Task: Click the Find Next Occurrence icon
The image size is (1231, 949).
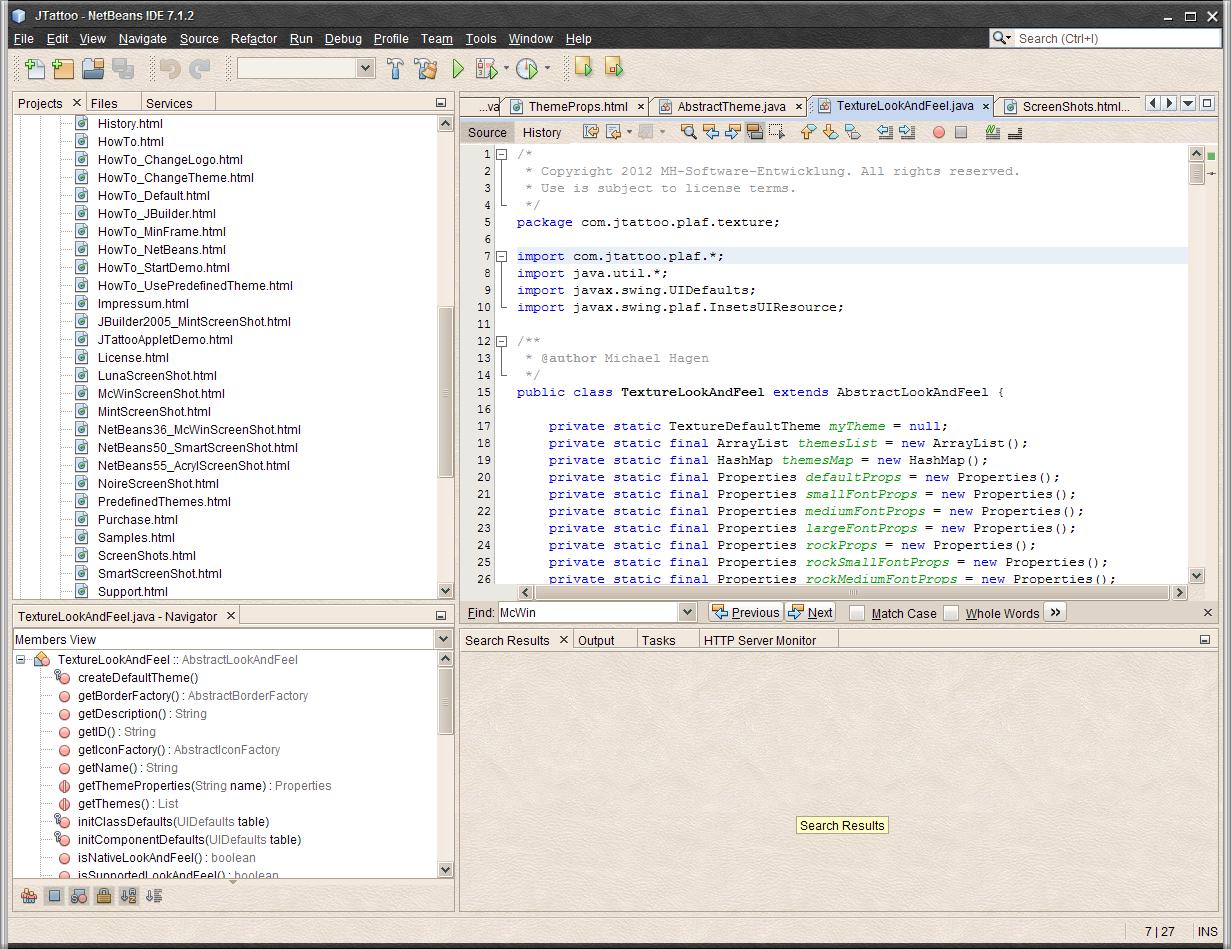Action: coord(733,132)
